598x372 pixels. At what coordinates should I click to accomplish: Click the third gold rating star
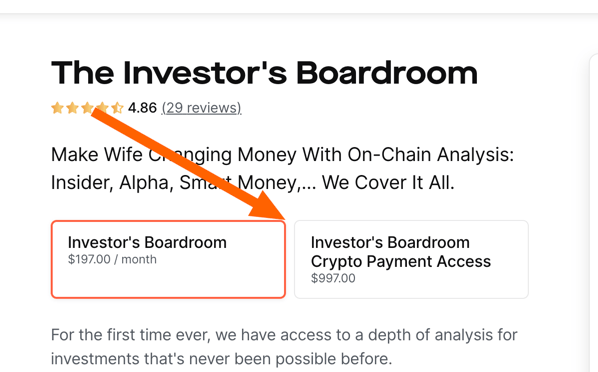[x=87, y=108]
